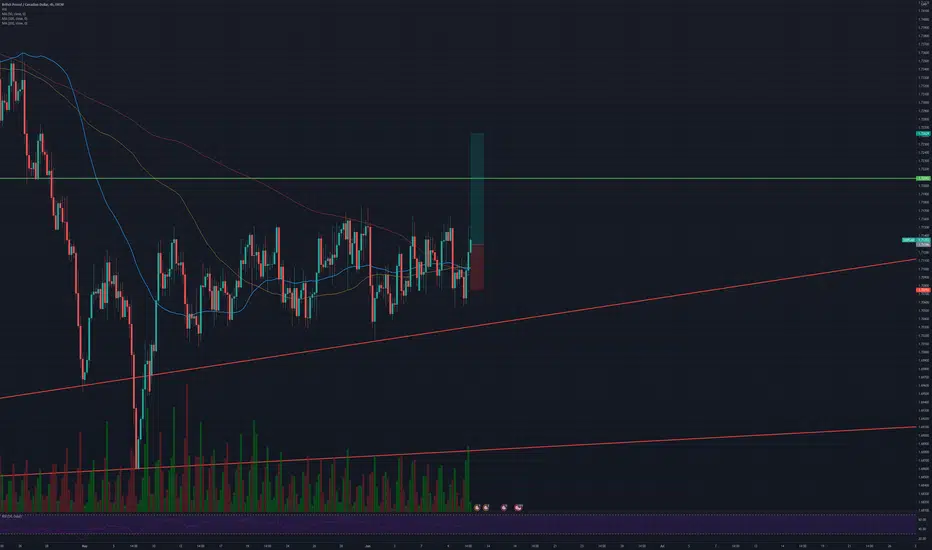Click the Jun label on time axis
This screenshot has width=932, height=550.
(367, 545)
